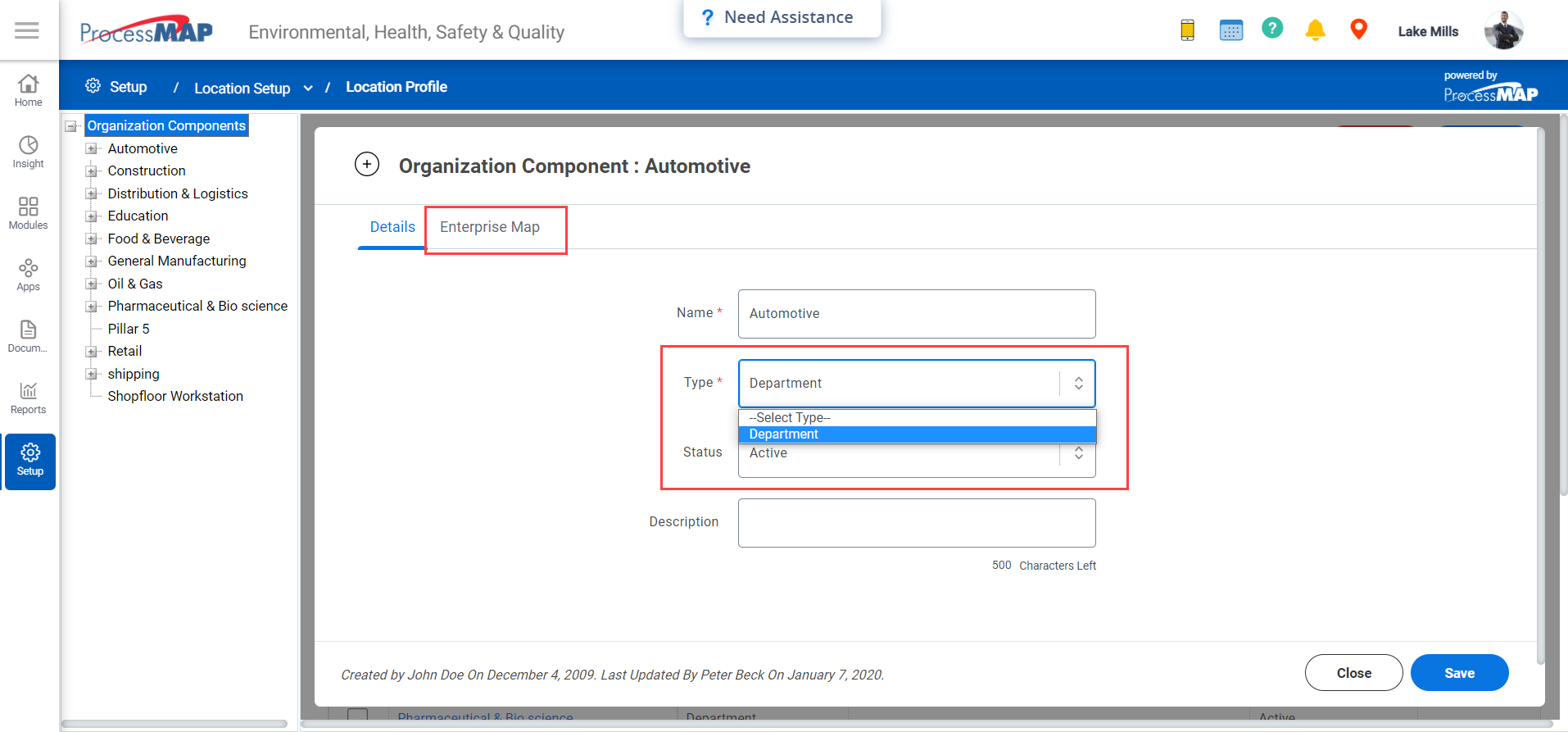The image size is (1568, 732).
Task: Expand the Distribution & Logistics node
Action: tap(92, 194)
